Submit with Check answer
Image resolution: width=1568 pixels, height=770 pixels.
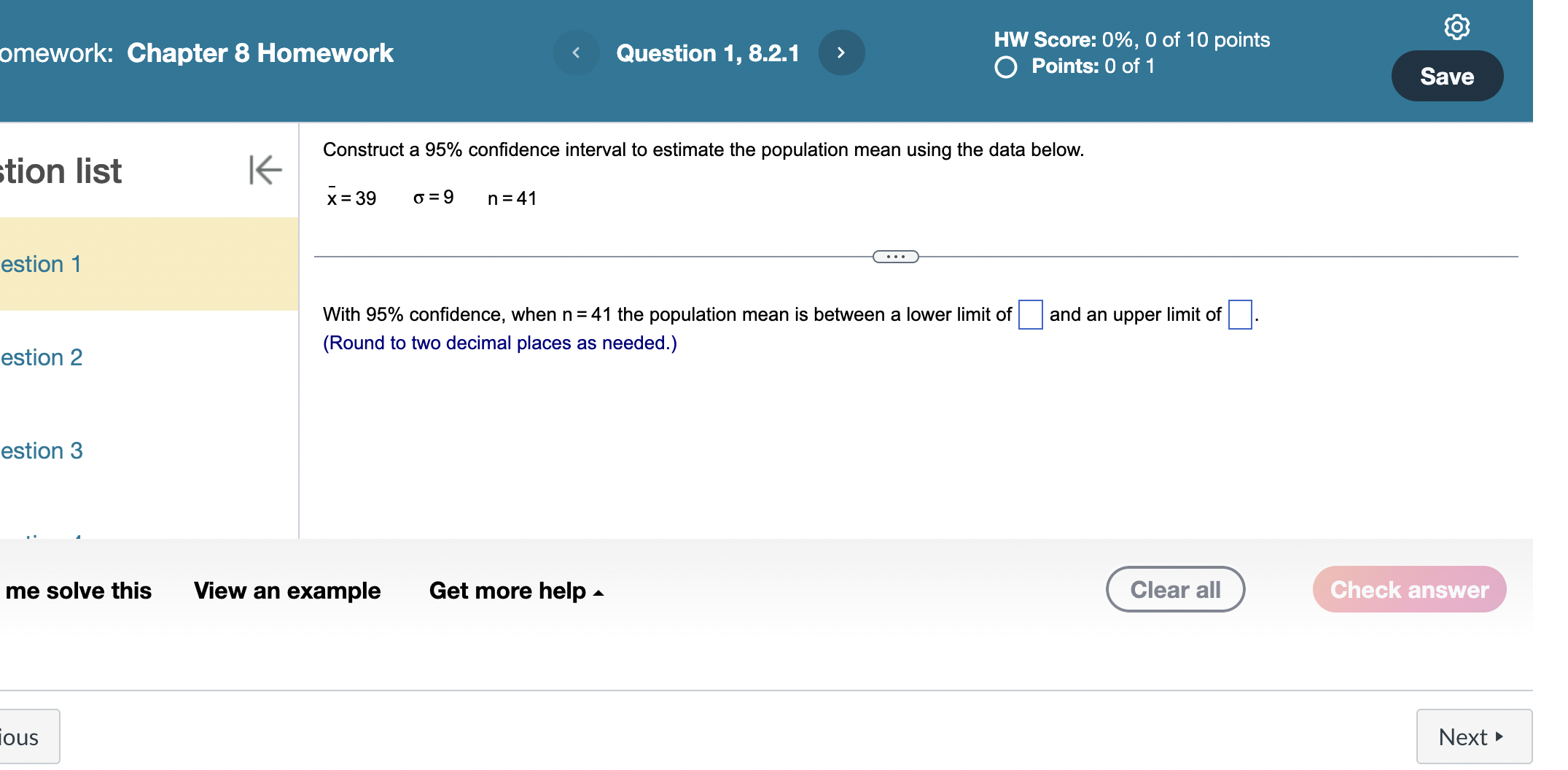click(x=1408, y=590)
